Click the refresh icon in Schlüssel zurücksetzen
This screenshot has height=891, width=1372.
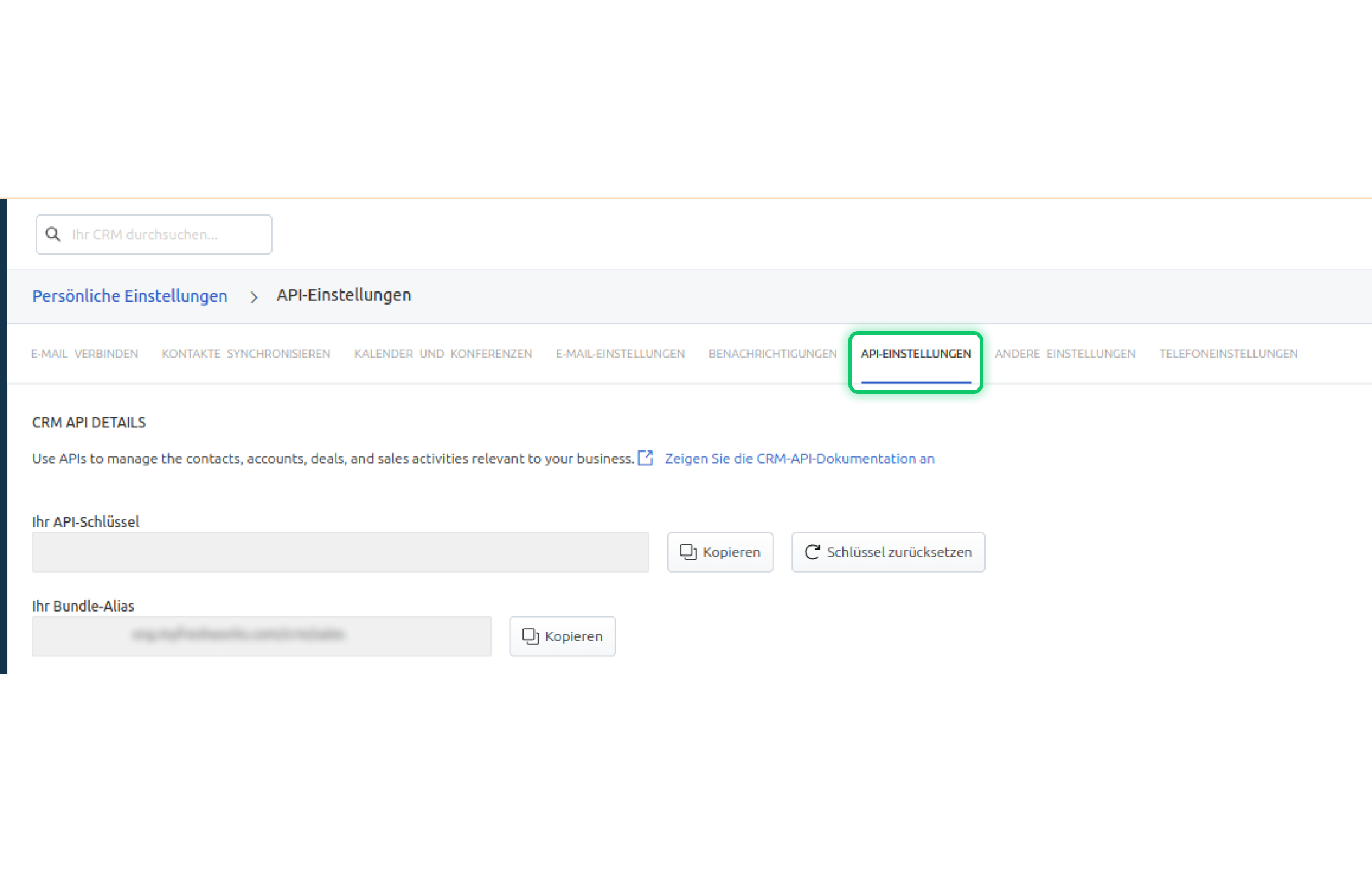[x=812, y=551]
